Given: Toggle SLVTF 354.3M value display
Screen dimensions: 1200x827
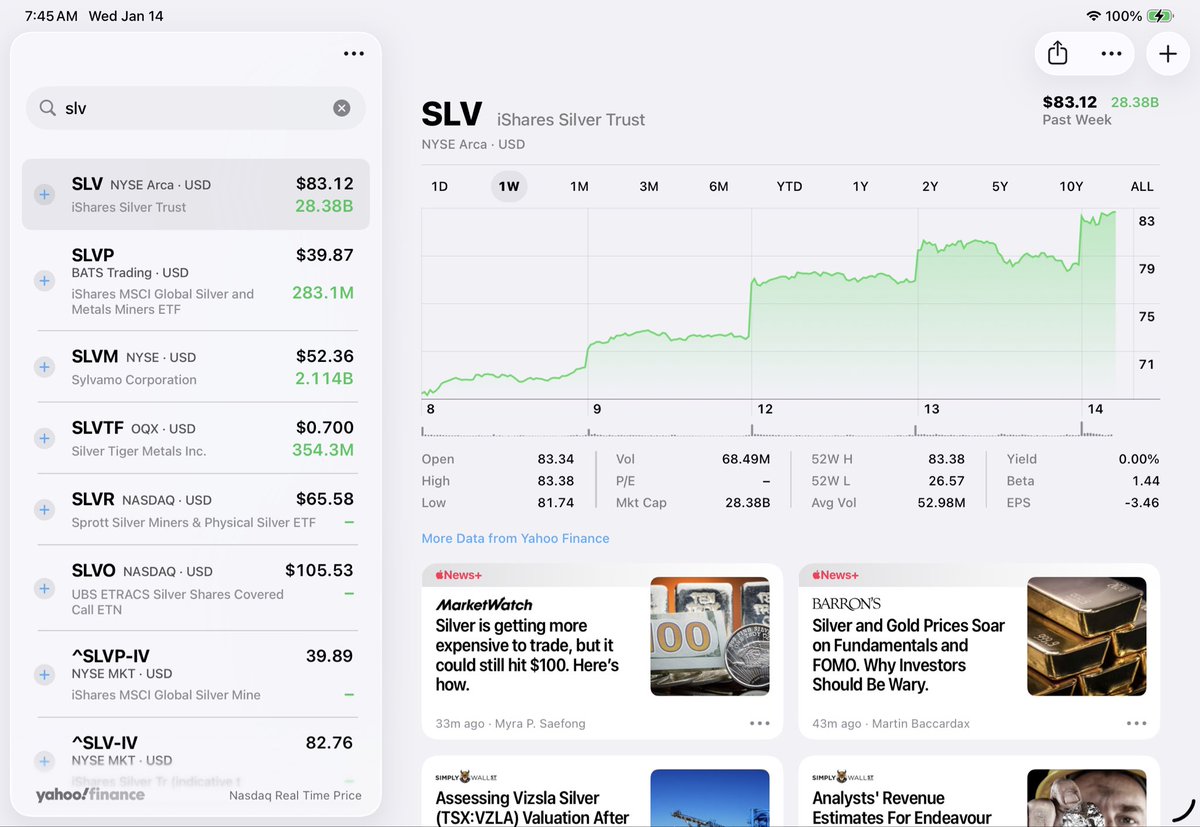Looking at the screenshot, I should point(323,450).
